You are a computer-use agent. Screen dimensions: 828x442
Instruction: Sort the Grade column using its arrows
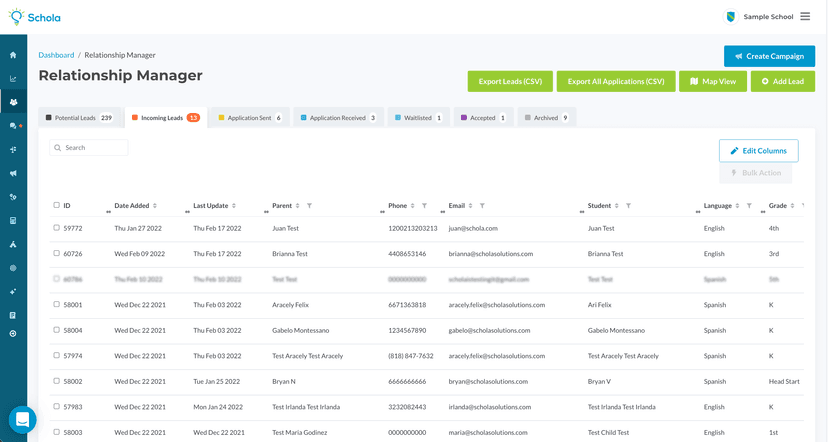793,206
